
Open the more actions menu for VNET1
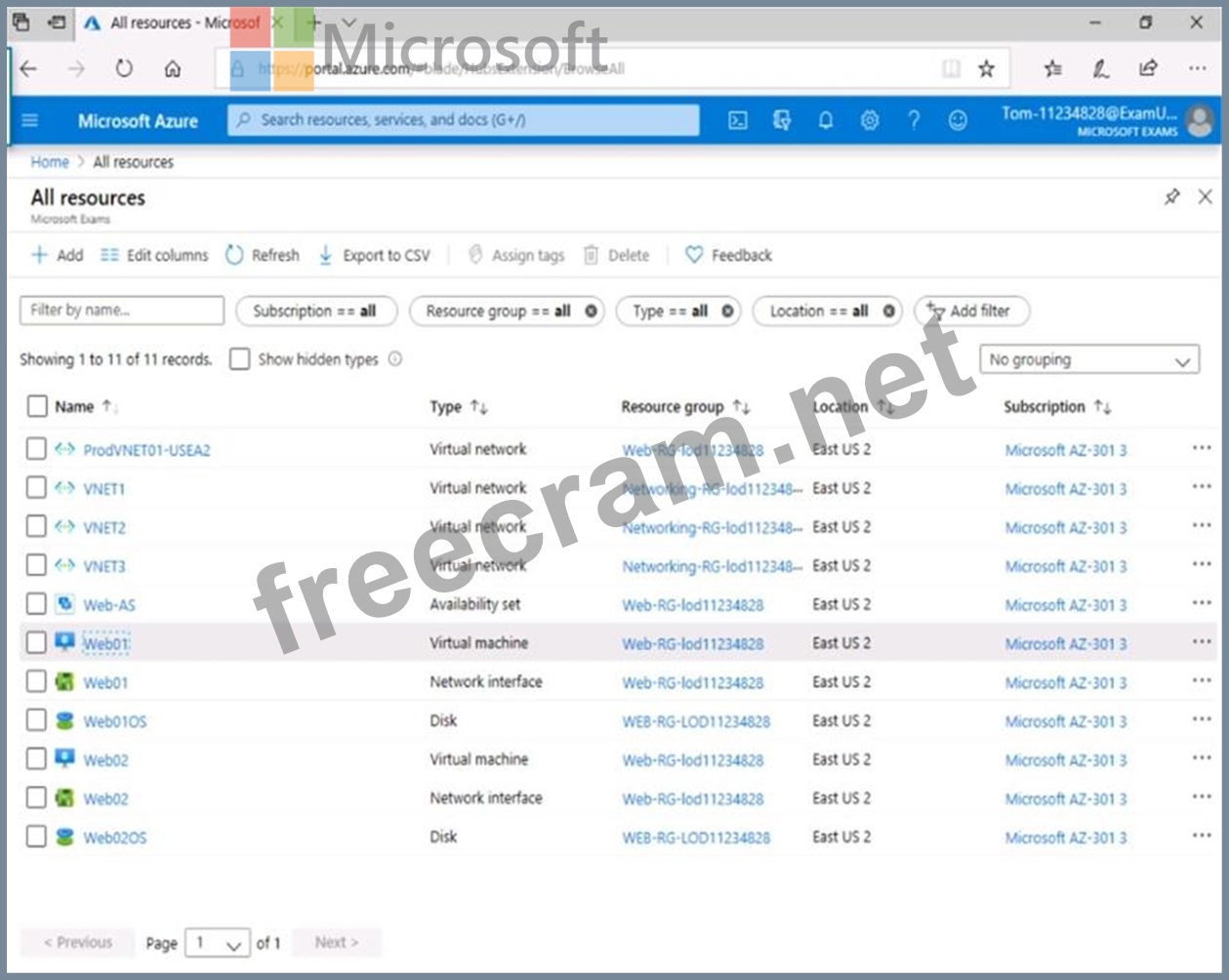pyautogui.click(x=1202, y=488)
